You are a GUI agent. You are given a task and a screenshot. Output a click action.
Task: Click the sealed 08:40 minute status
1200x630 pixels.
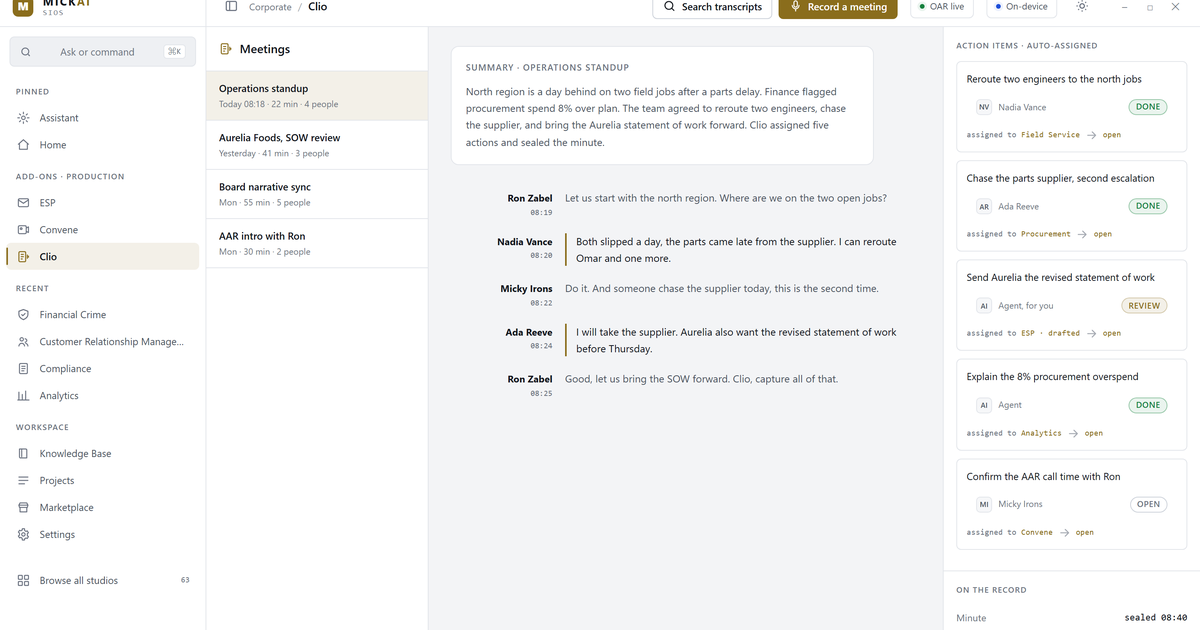(1155, 618)
